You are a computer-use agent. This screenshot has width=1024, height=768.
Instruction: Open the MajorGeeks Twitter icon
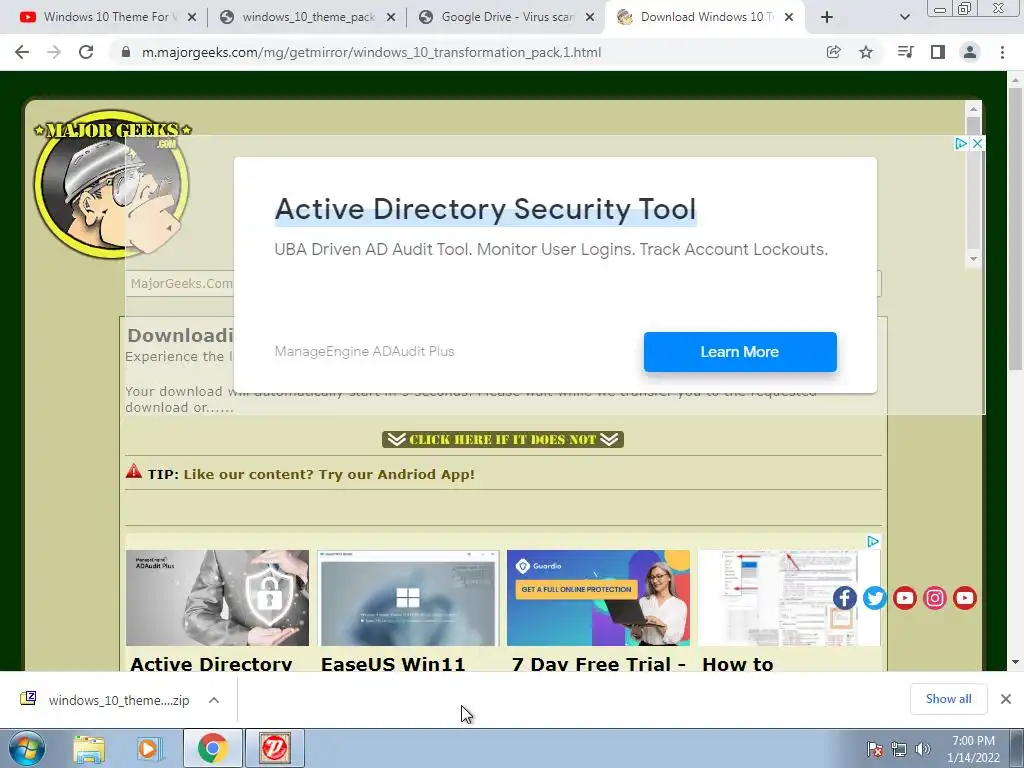(x=874, y=598)
